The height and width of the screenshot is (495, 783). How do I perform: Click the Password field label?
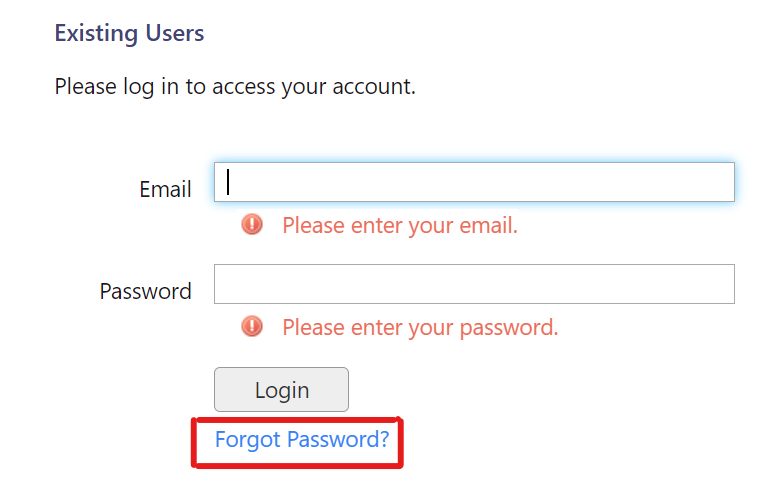coord(145,292)
